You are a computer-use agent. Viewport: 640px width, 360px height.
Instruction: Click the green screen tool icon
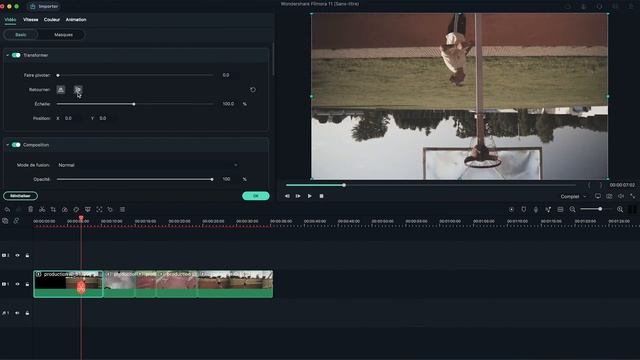click(88, 209)
